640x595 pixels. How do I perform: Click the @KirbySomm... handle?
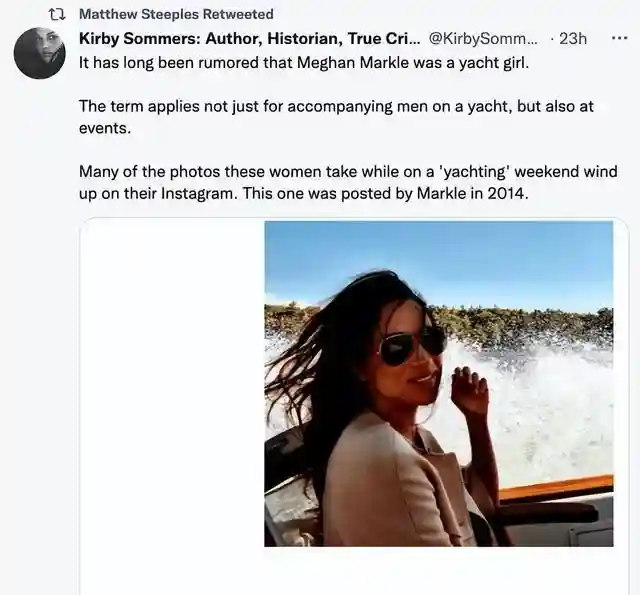tap(483, 39)
